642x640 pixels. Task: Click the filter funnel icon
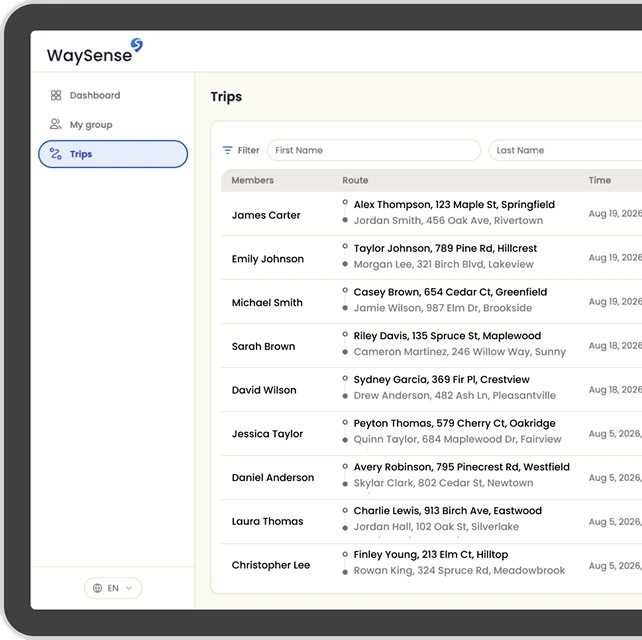[227, 150]
